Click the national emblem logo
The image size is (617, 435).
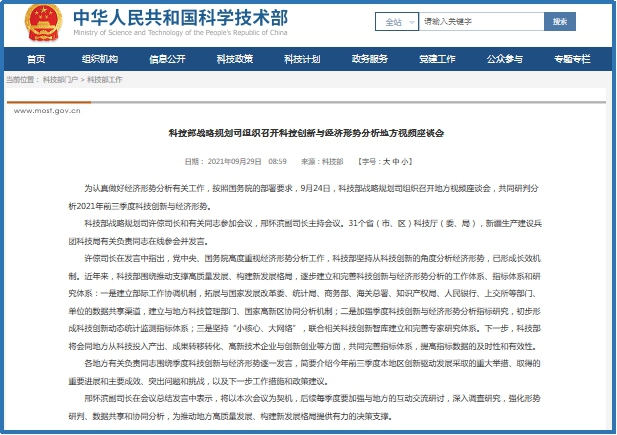[x=43, y=22]
